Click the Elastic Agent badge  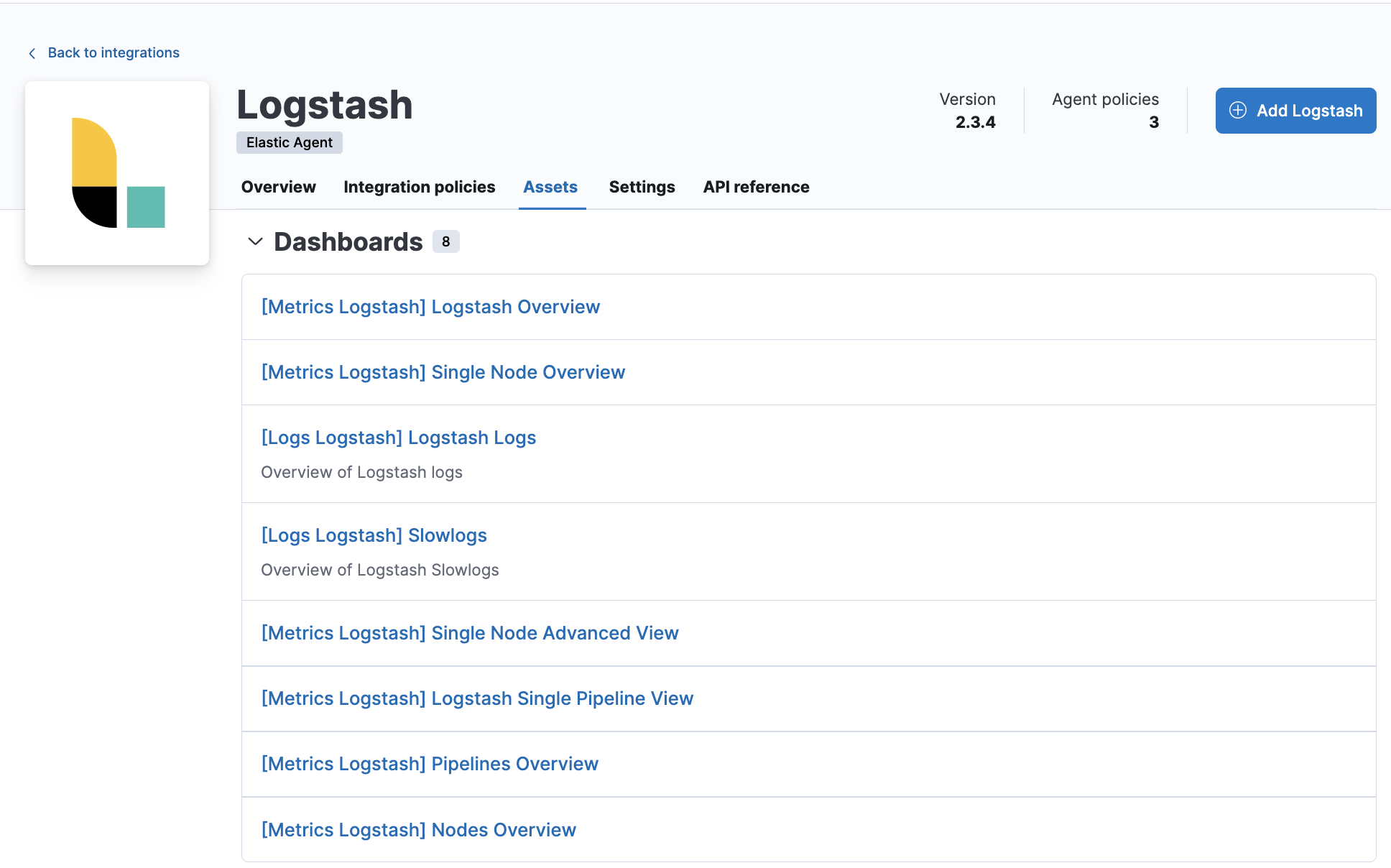tap(289, 142)
